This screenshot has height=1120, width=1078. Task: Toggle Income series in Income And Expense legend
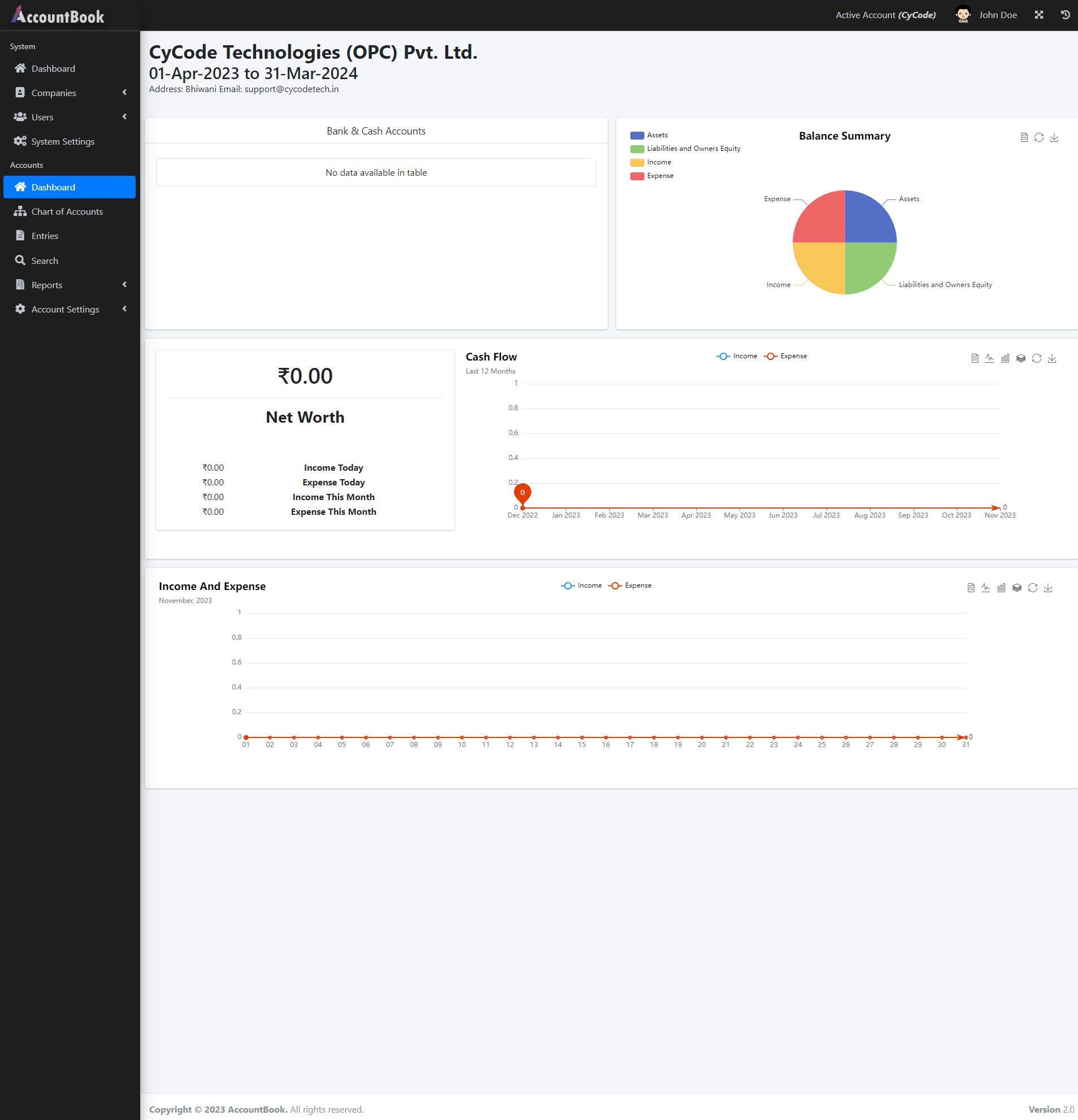coord(581,586)
